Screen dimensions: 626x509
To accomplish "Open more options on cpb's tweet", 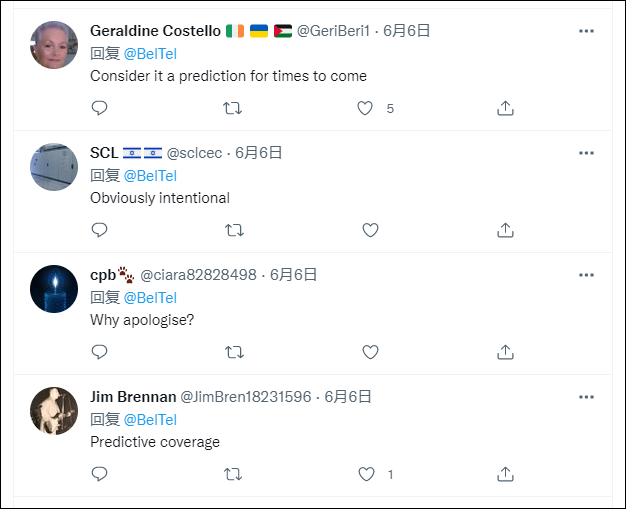I will click(586, 275).
